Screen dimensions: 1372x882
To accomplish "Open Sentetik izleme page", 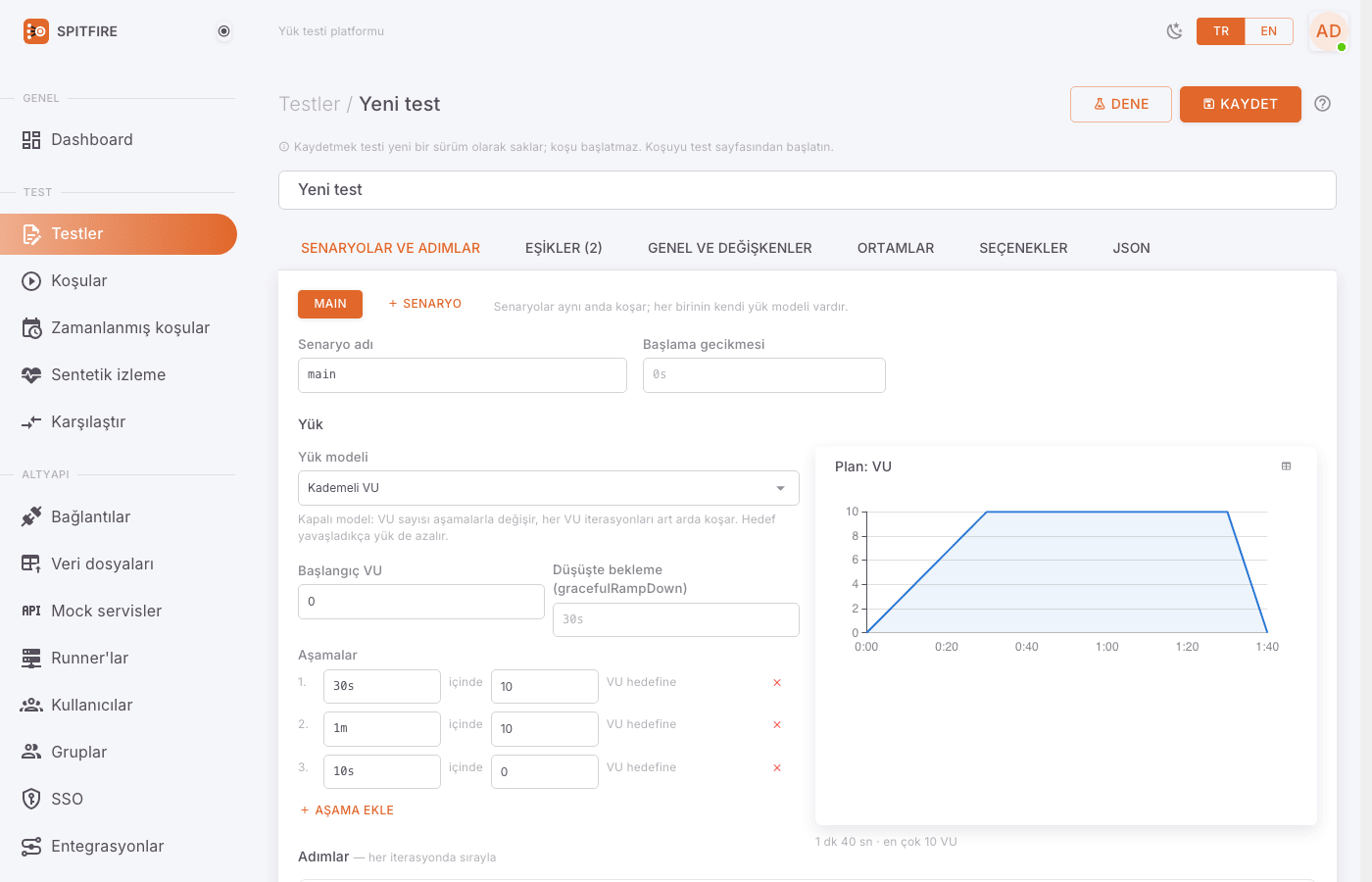I will point(119,375).
